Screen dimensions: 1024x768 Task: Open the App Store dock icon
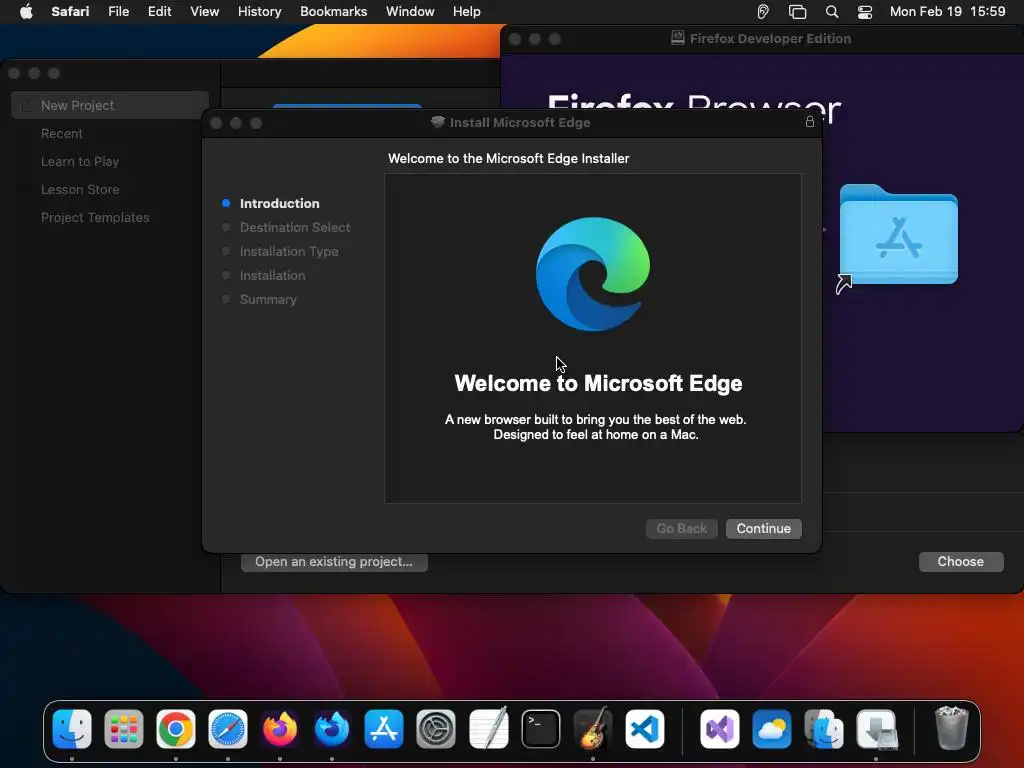(384, 729)
